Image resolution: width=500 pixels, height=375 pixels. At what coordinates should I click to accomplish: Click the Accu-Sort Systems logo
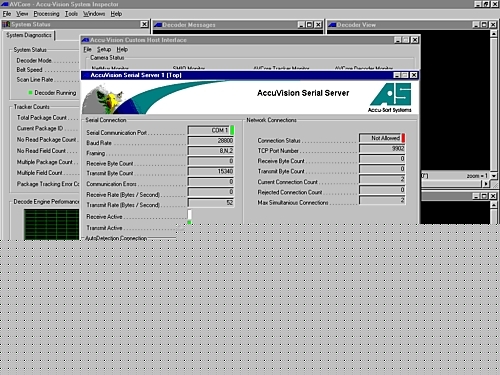[x=390, y=98]
